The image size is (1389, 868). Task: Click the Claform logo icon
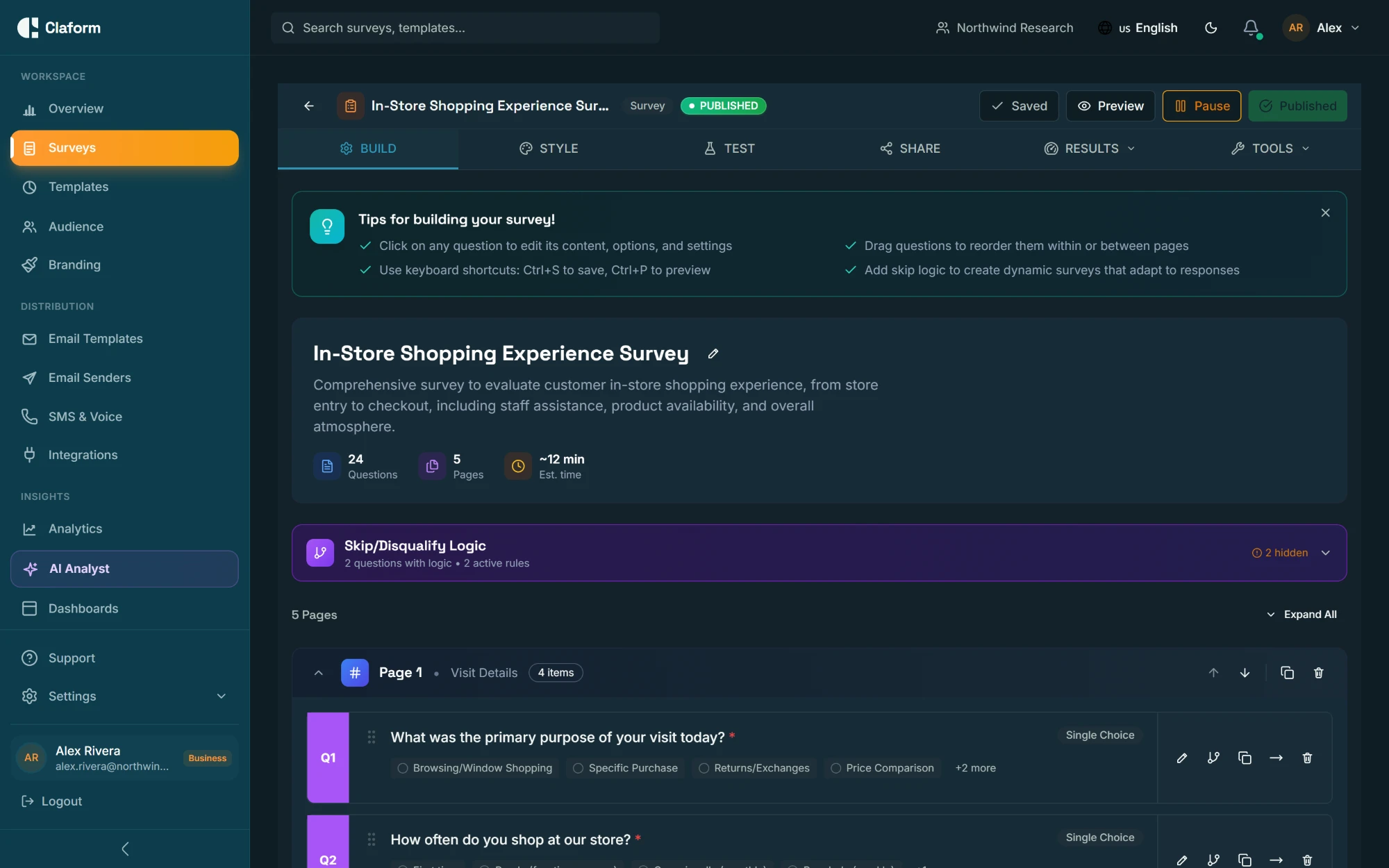[28, 28]
